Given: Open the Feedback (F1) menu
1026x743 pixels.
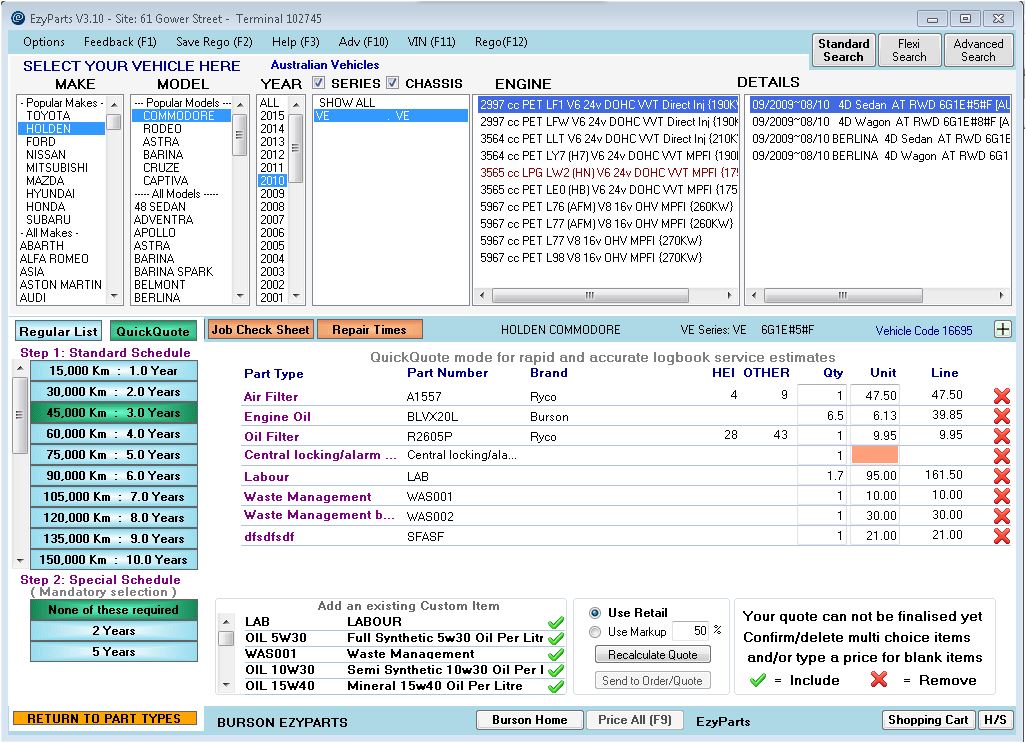Looking at the screenshot, I should coord(120,42).
